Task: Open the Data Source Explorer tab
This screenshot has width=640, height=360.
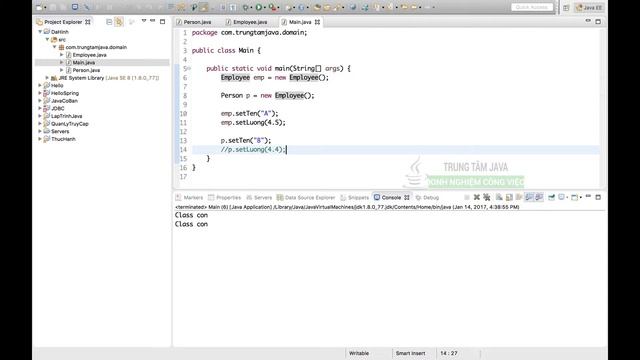Action: [x=306, y=198]
